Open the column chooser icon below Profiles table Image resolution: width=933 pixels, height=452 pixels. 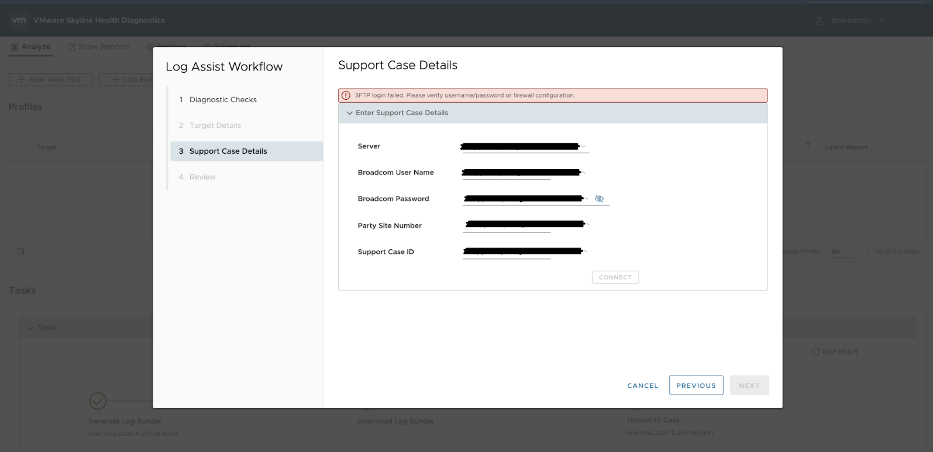[x=21, y=252]
